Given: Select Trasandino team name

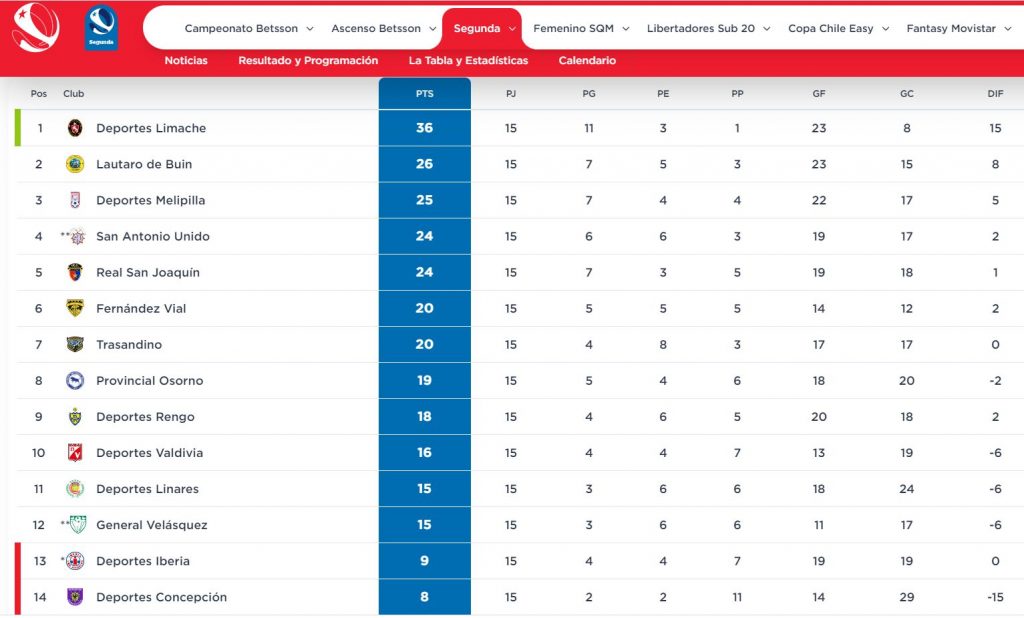Looking at the screenshot, I should pyautogui.click(x=129, y=344).
